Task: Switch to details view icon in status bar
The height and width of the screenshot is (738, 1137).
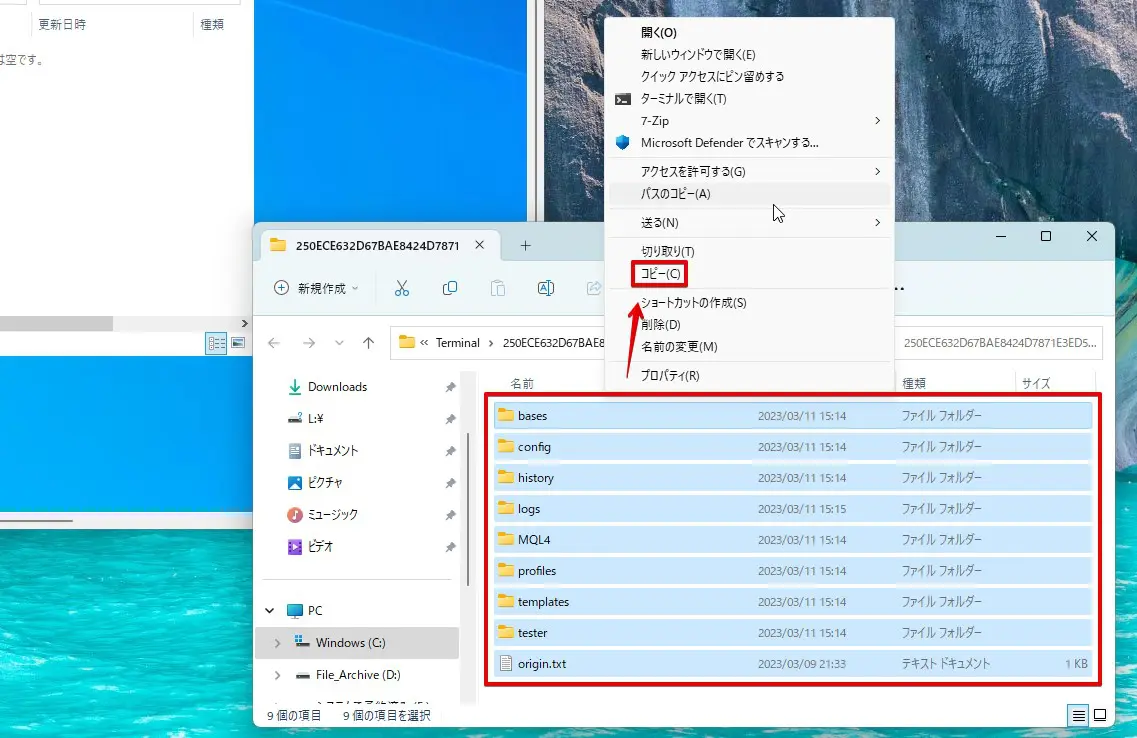Action: click(x=1078, y=715)
